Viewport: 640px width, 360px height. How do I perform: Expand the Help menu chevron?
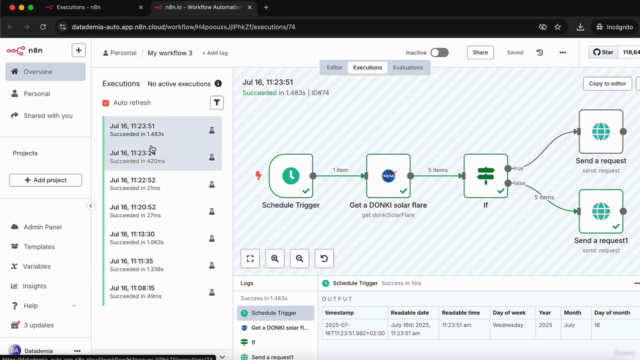pos(73,306)
